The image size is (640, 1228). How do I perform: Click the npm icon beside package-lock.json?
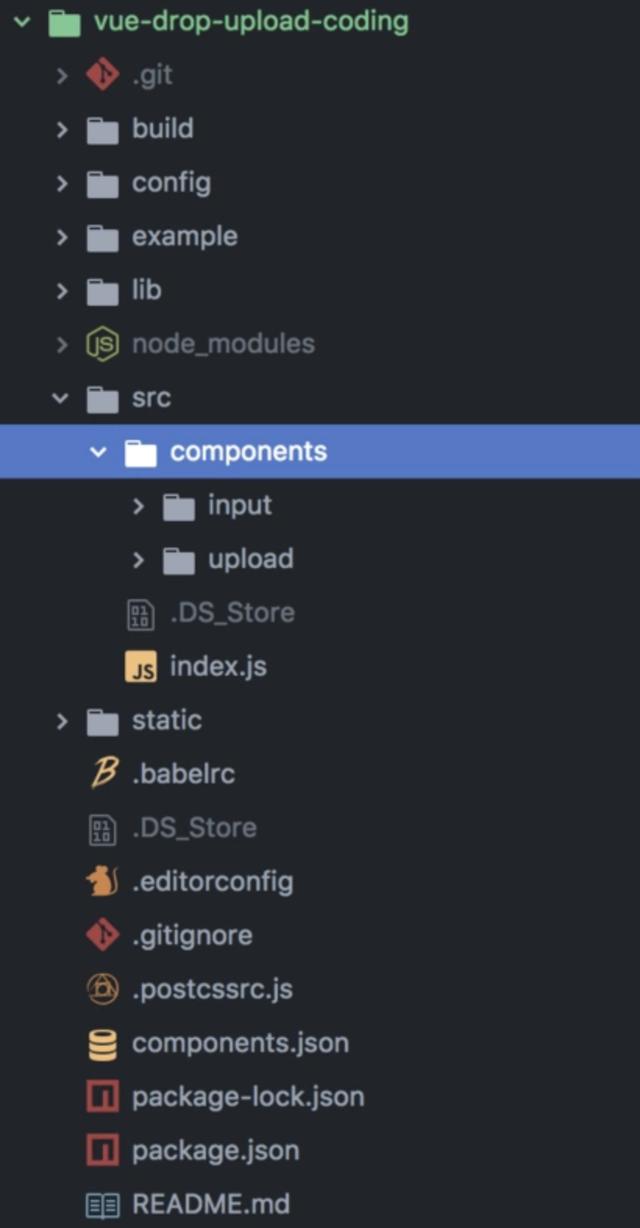pos(102,1097)
